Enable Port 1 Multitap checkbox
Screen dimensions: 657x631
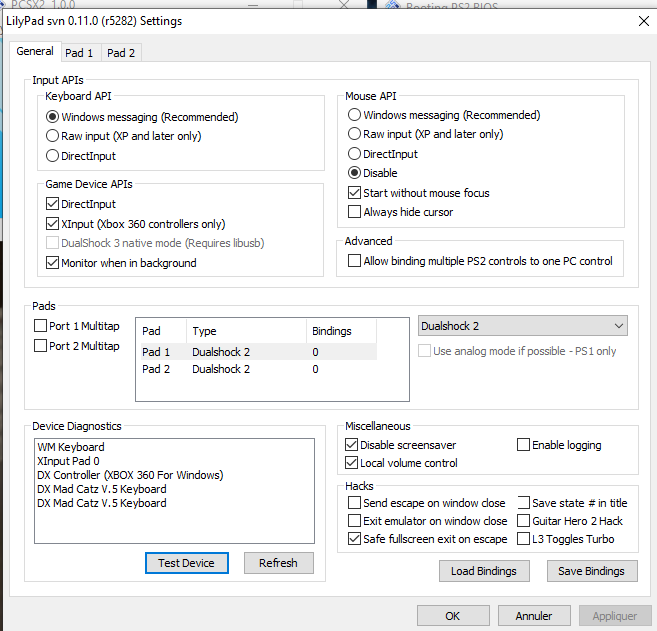(41, 326)
